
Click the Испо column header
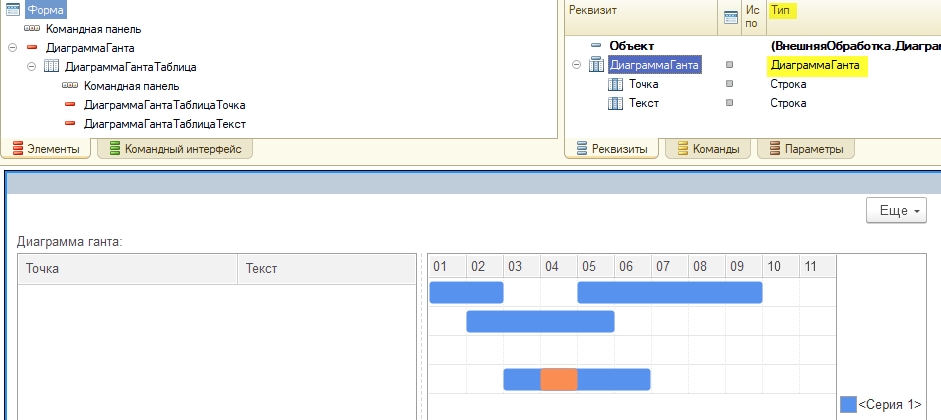coord(753,17)
